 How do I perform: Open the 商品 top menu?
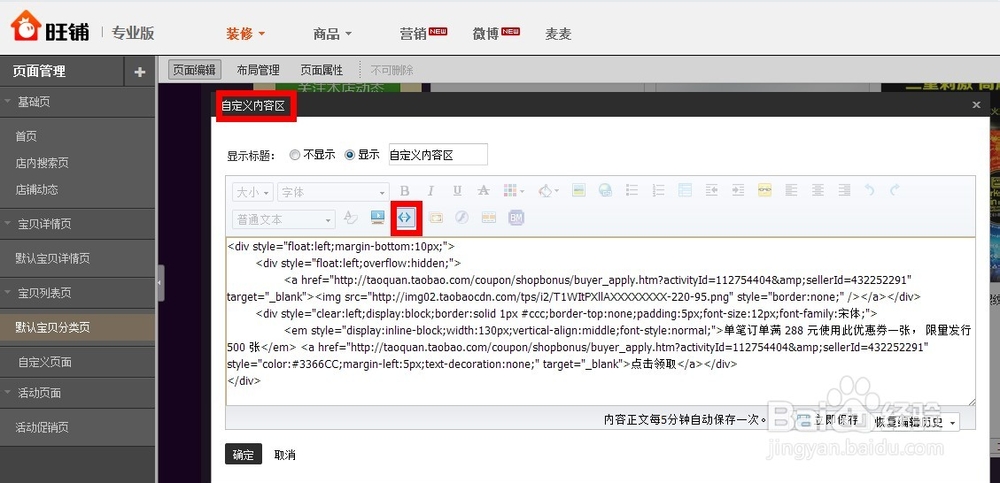[332, 34]
